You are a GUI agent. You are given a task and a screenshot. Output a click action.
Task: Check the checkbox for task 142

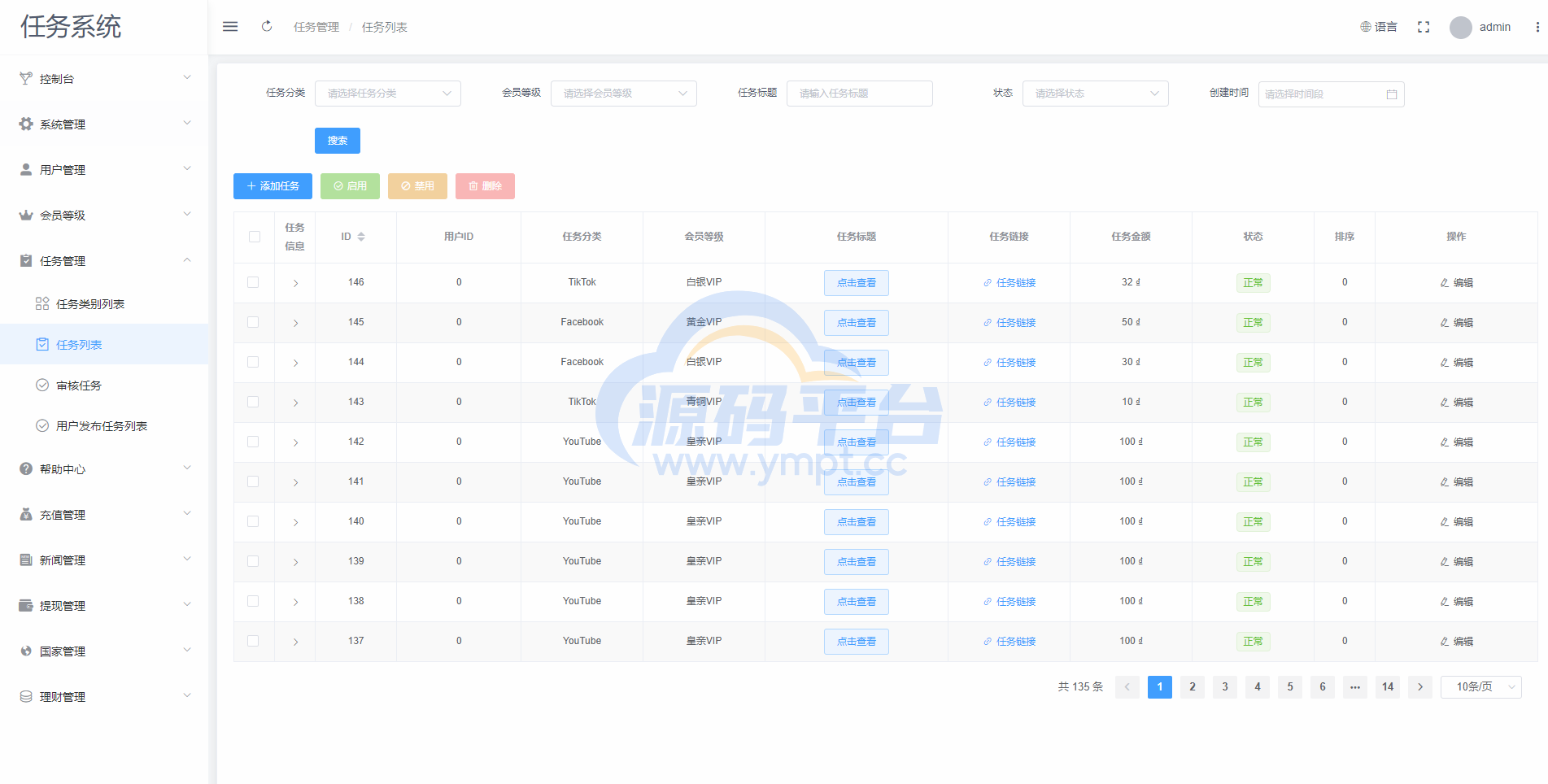[x=253, y=442]
